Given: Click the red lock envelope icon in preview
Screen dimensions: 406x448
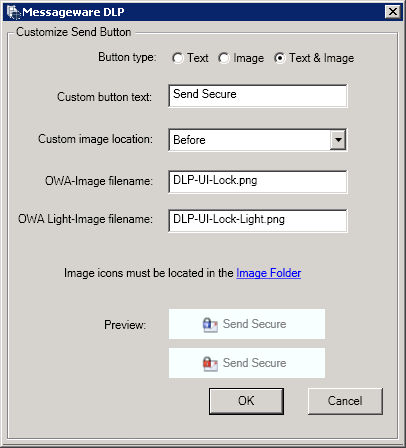Looking at the screenshot, I should pos(210,364).
